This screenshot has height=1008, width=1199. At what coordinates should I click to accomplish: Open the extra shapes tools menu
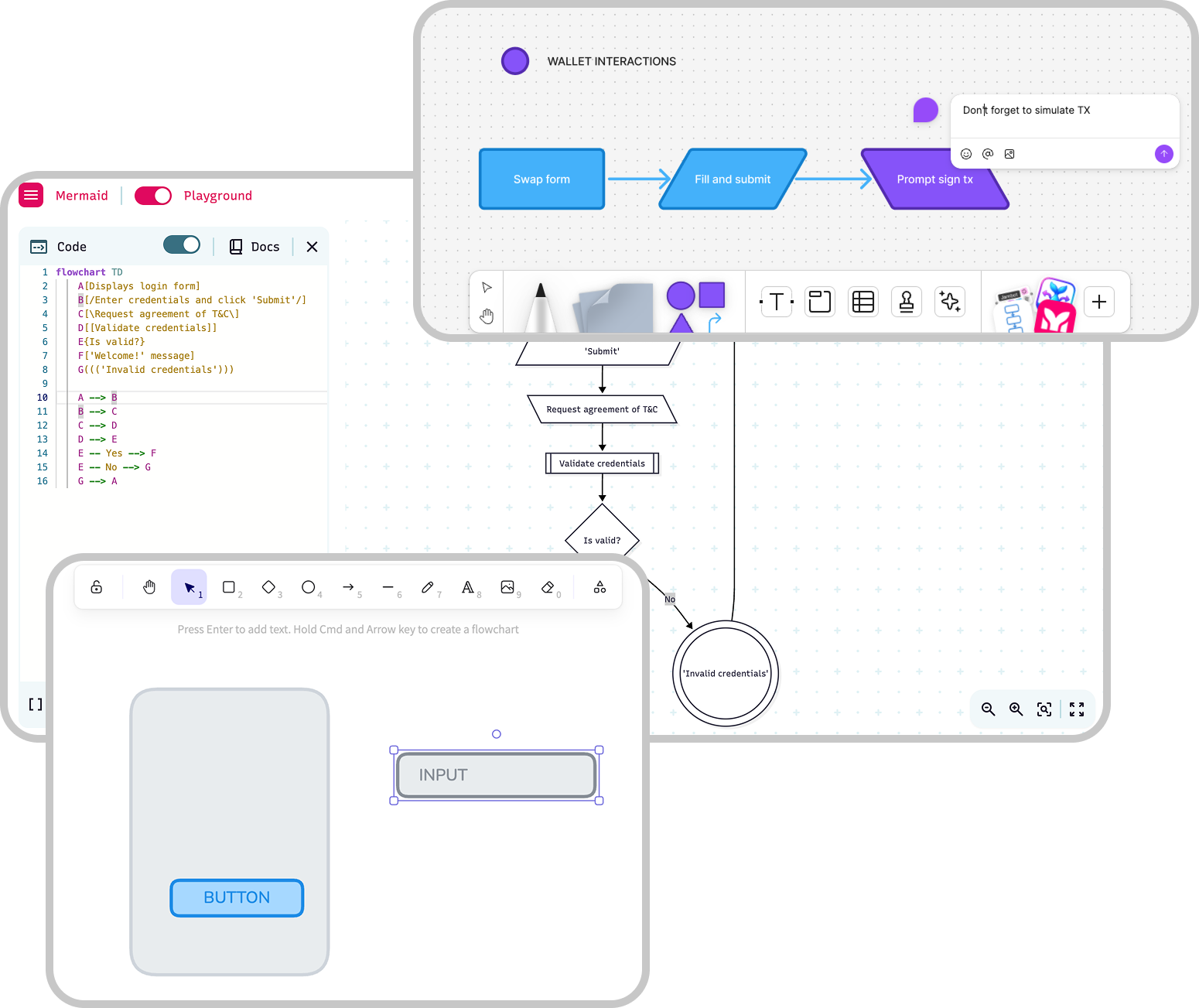[599, 587]
